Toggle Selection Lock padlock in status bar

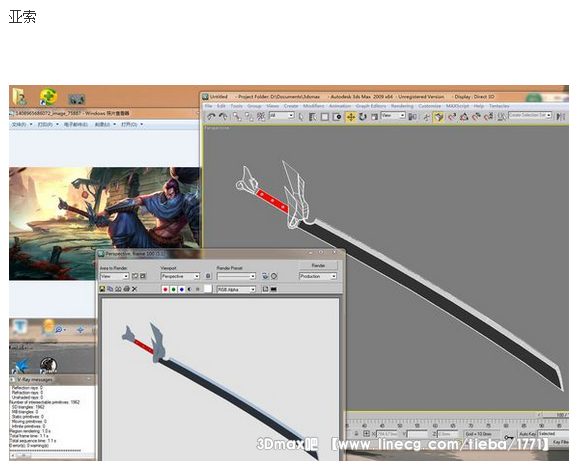[356, 434]
